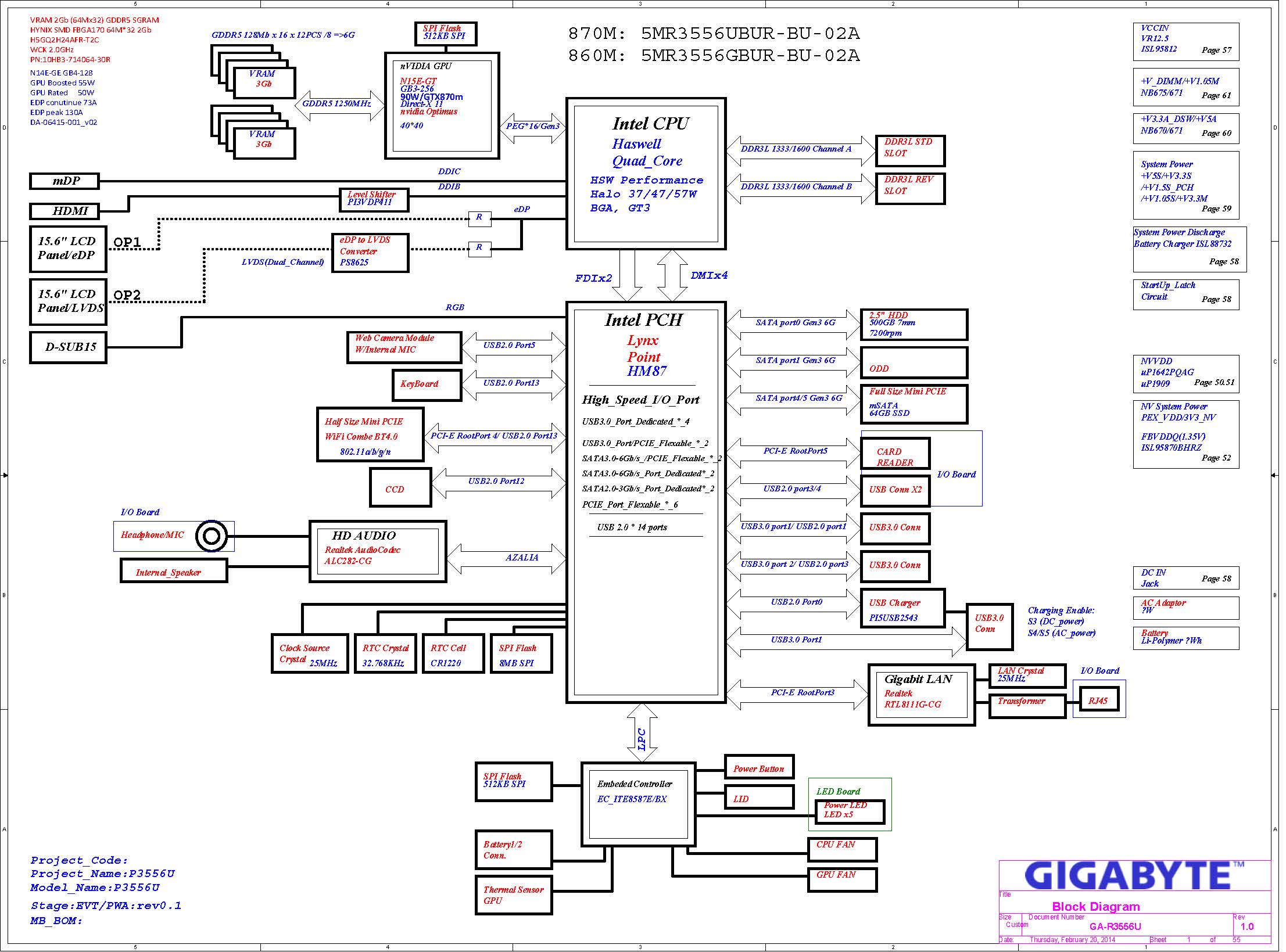
Task: Click the HDMI connector block
Action: coord(64,211)
